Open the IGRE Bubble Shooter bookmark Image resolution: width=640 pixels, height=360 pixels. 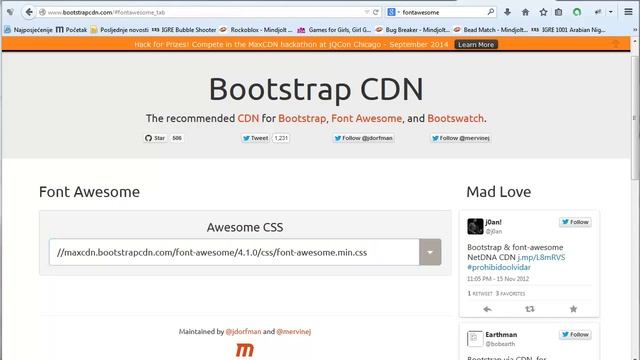pyautogui.click(x=184, y=30)
